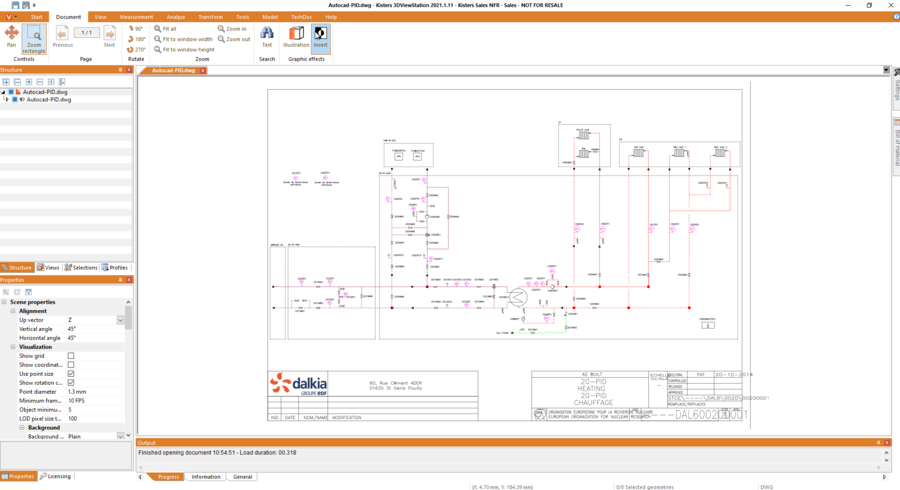Choose Fit to window width
This screenshot has height=490, width=900.
tap(183, 39)
